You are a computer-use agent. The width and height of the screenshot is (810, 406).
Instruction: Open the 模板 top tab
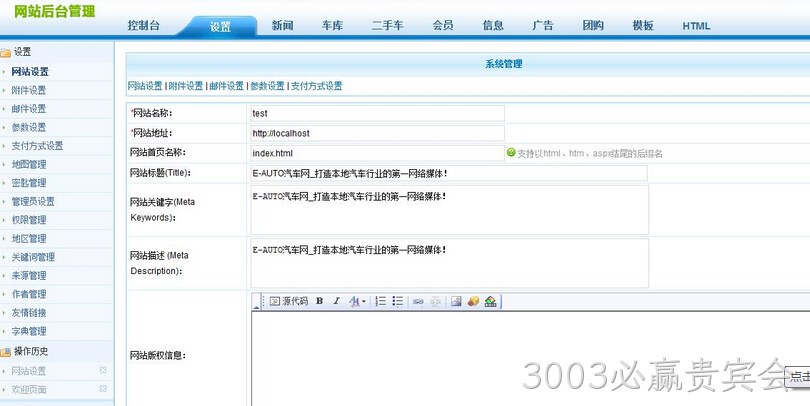[643, 25]
